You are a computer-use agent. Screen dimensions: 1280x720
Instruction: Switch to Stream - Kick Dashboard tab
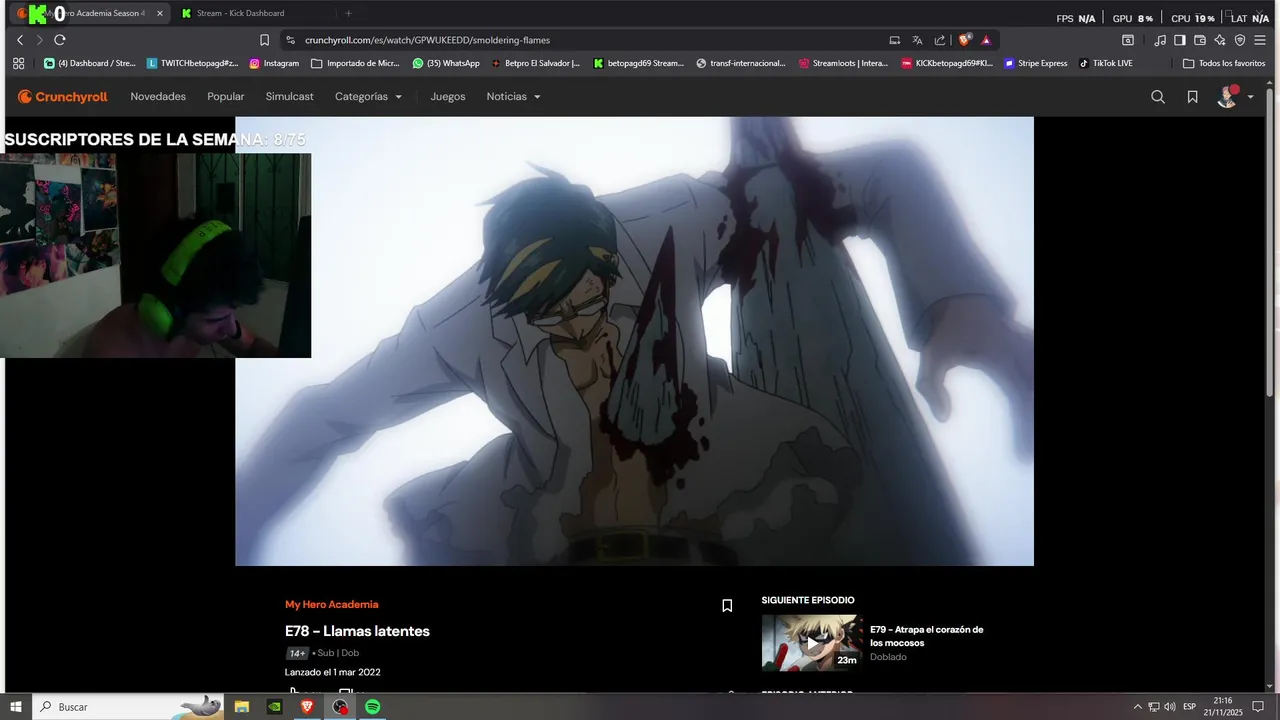254,13
